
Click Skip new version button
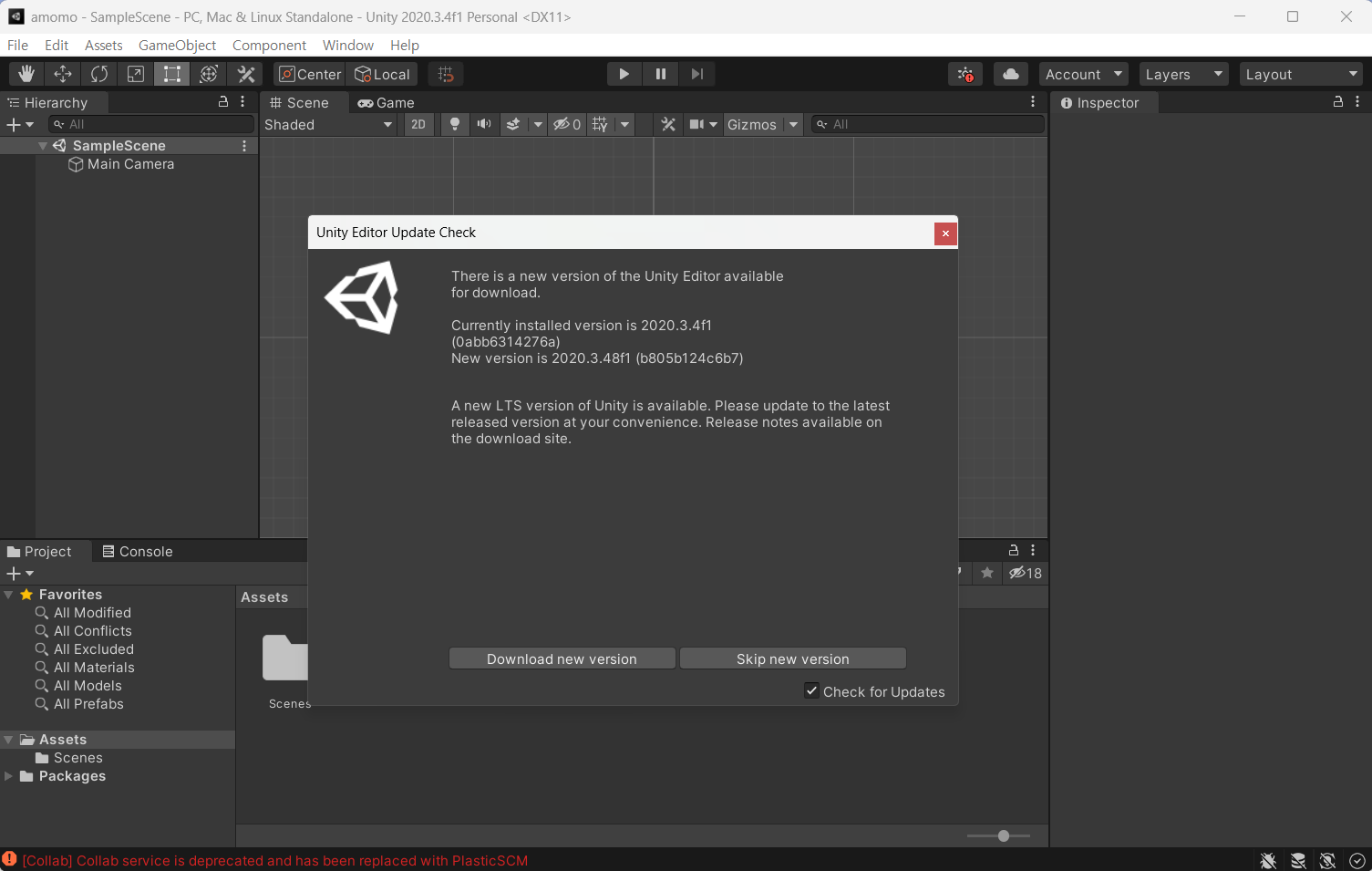pos(793,658)
